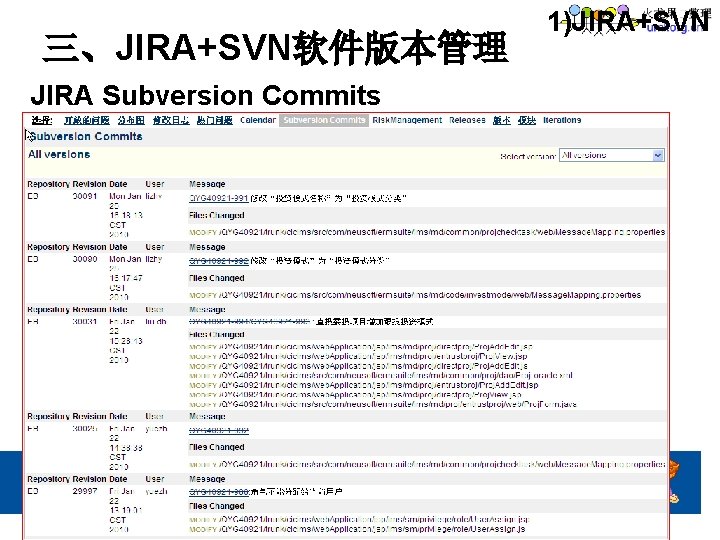Open the issue link in revision 29997 message
Screen dimensions: 720x540
pyautogui.click(x=219, y=492)
